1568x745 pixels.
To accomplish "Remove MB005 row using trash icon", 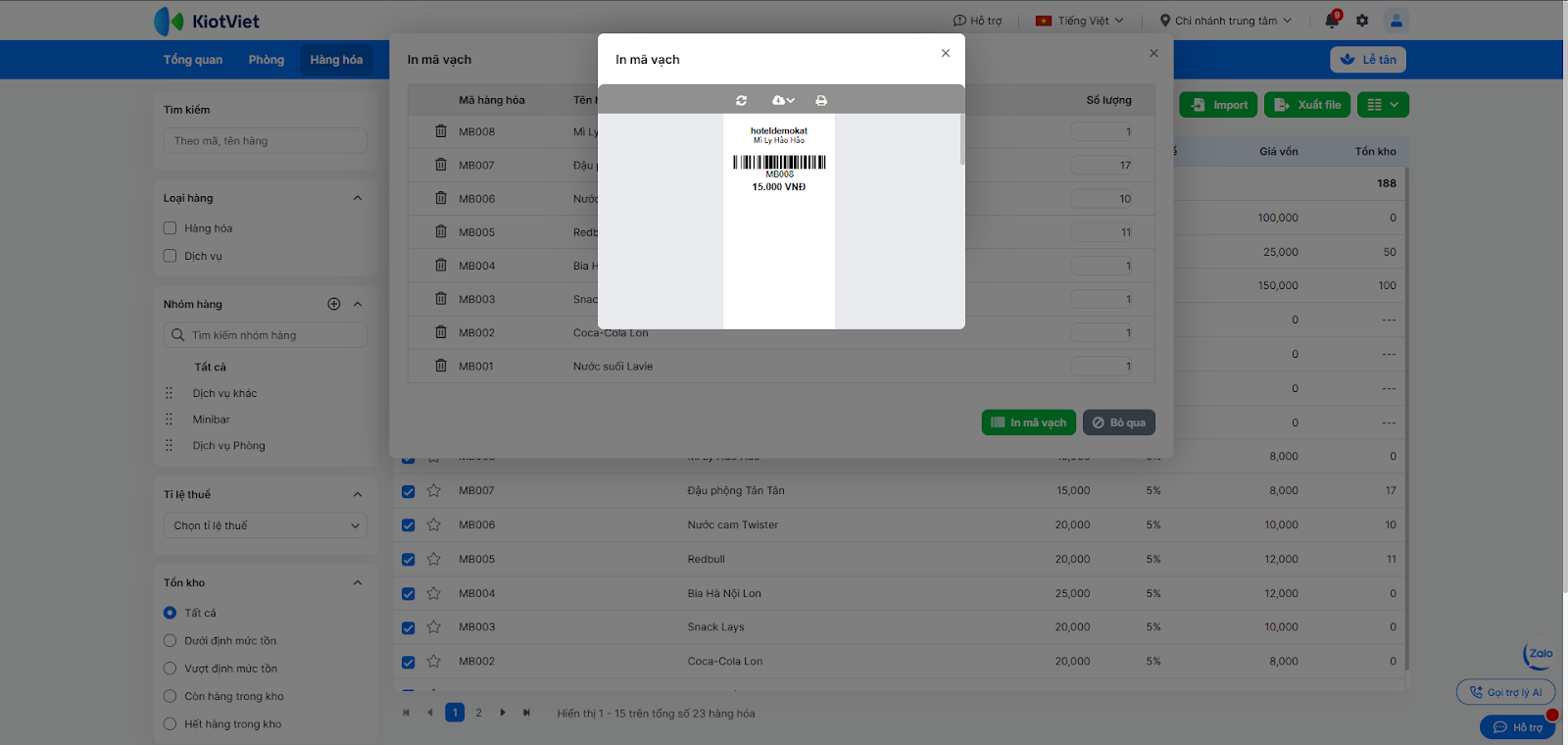I will [x=441, y=231].
